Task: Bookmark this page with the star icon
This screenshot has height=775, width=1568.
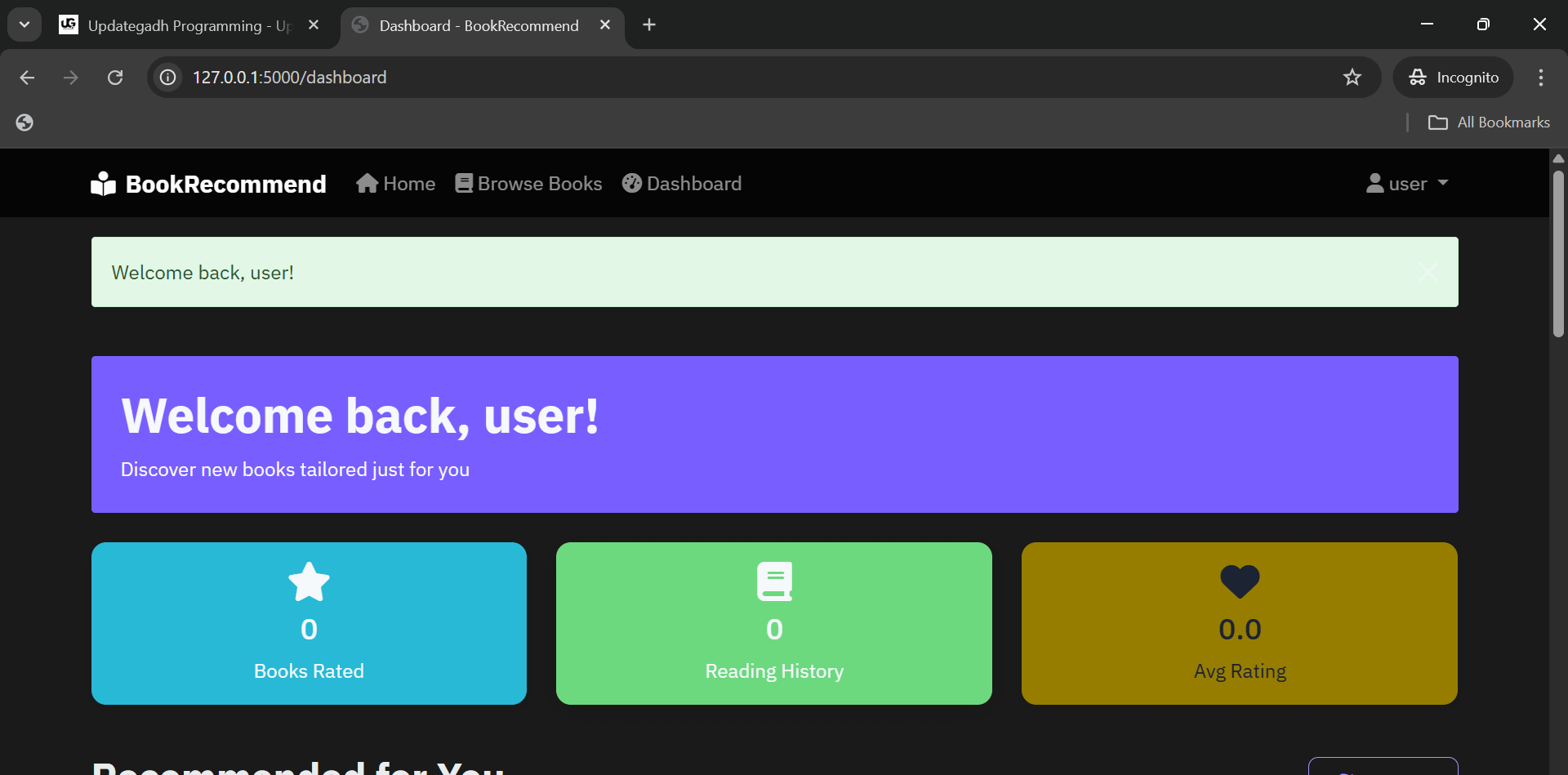Action: pos(1352,78)
